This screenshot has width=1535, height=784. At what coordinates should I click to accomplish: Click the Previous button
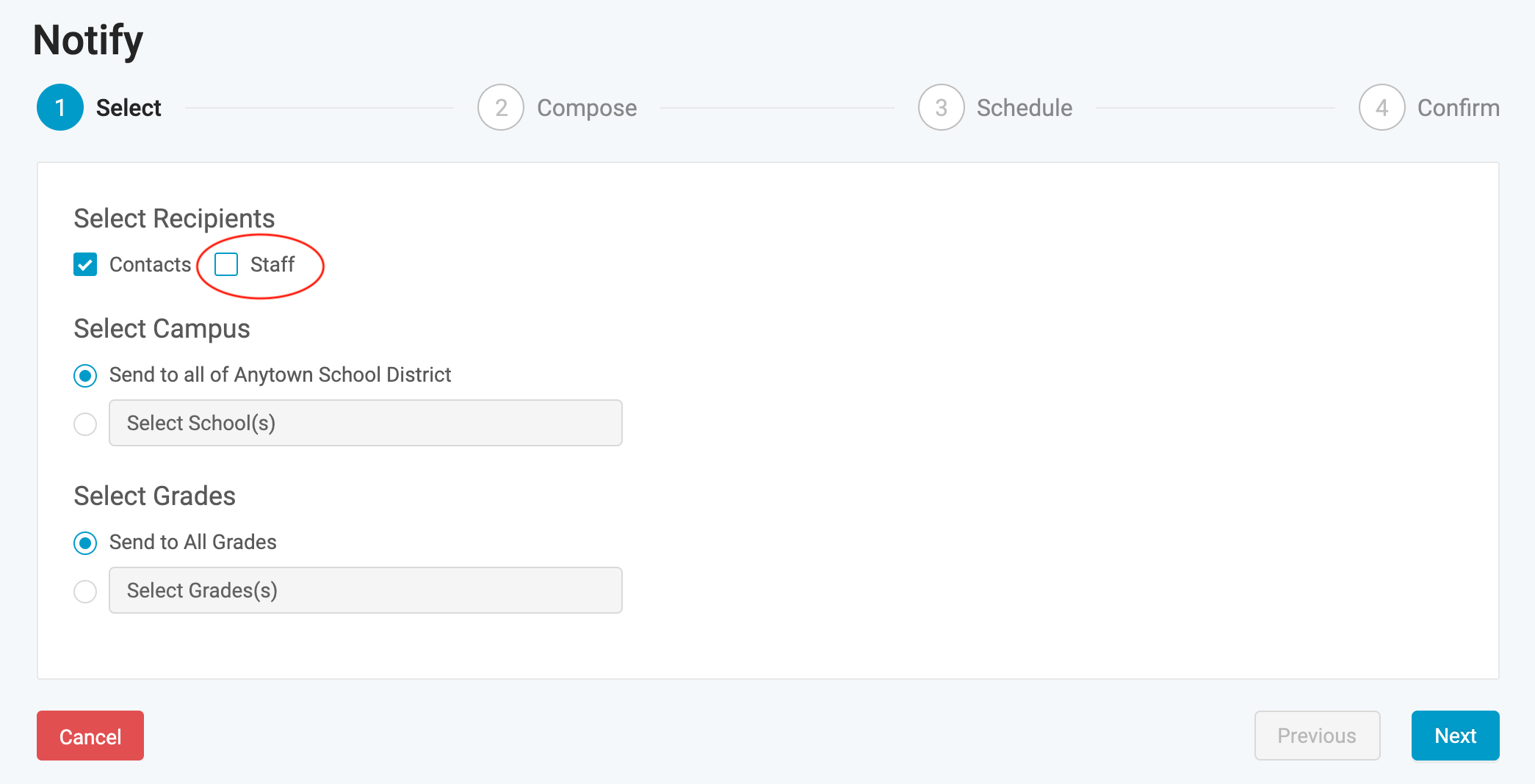(x=1318, y=736)
